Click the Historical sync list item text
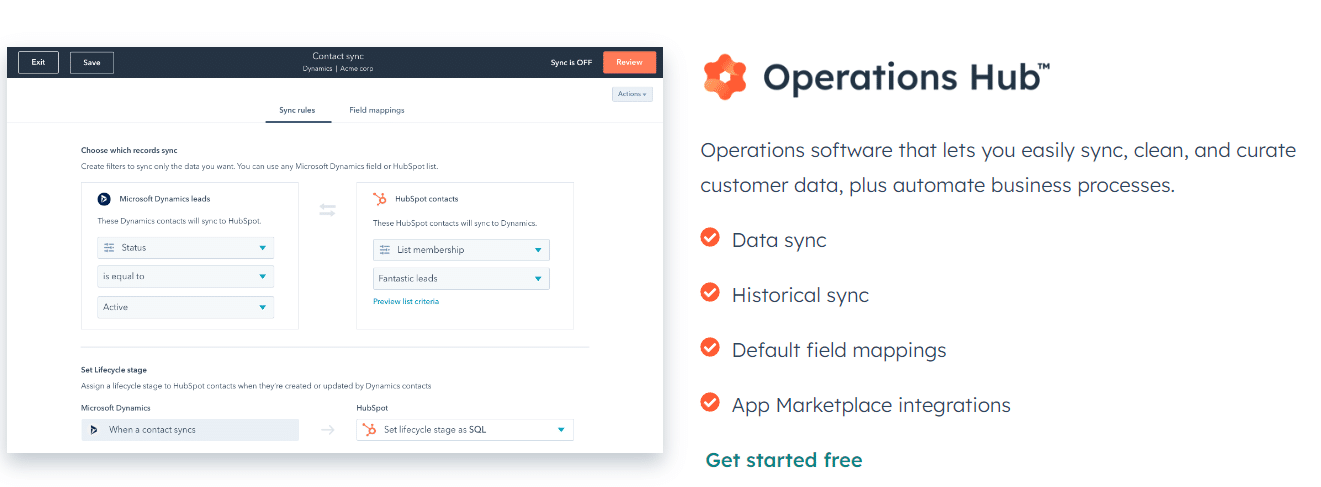 800,295
